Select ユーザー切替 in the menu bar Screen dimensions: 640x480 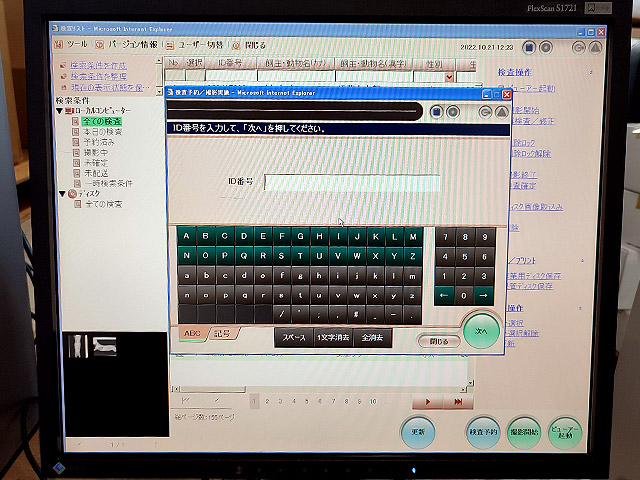point(200,45)
